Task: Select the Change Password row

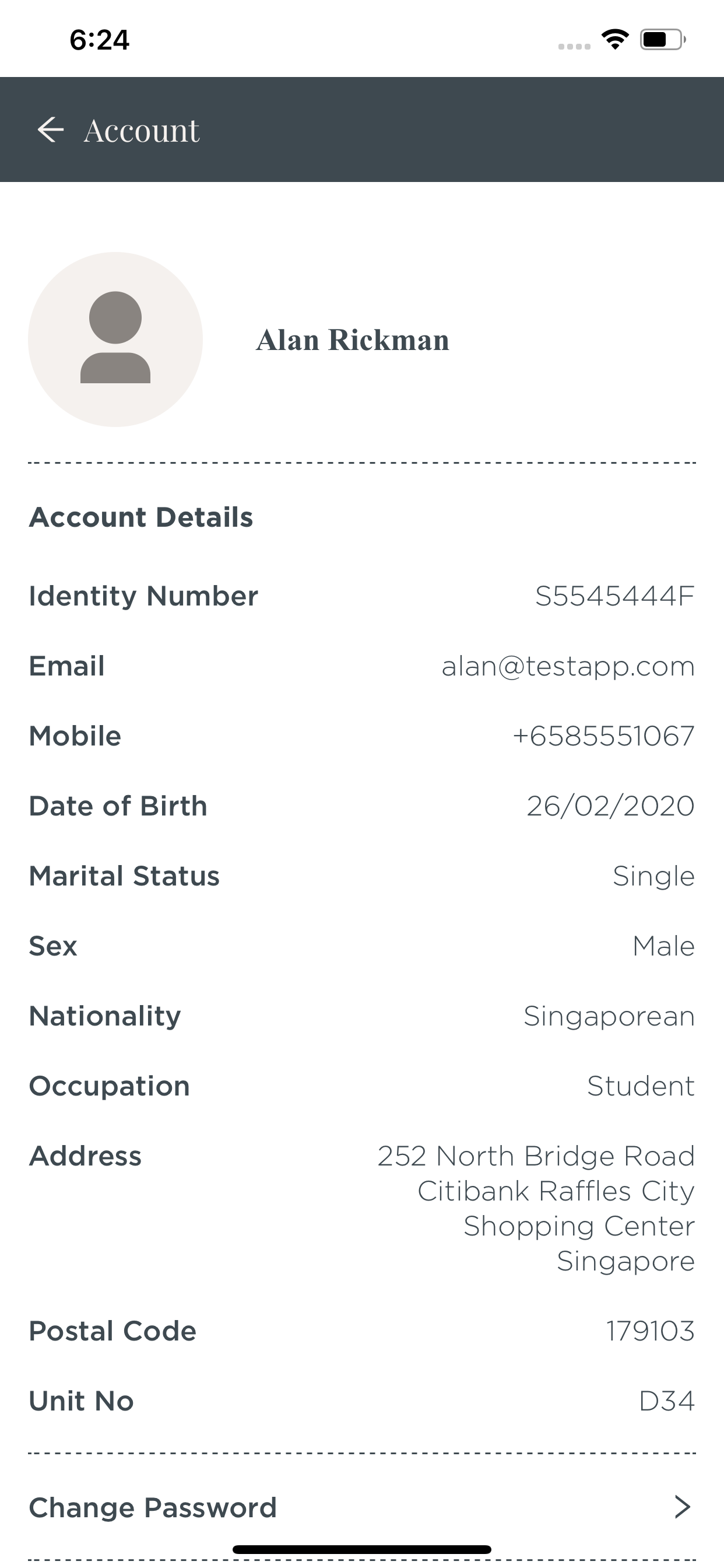Action: point(362,1507)
